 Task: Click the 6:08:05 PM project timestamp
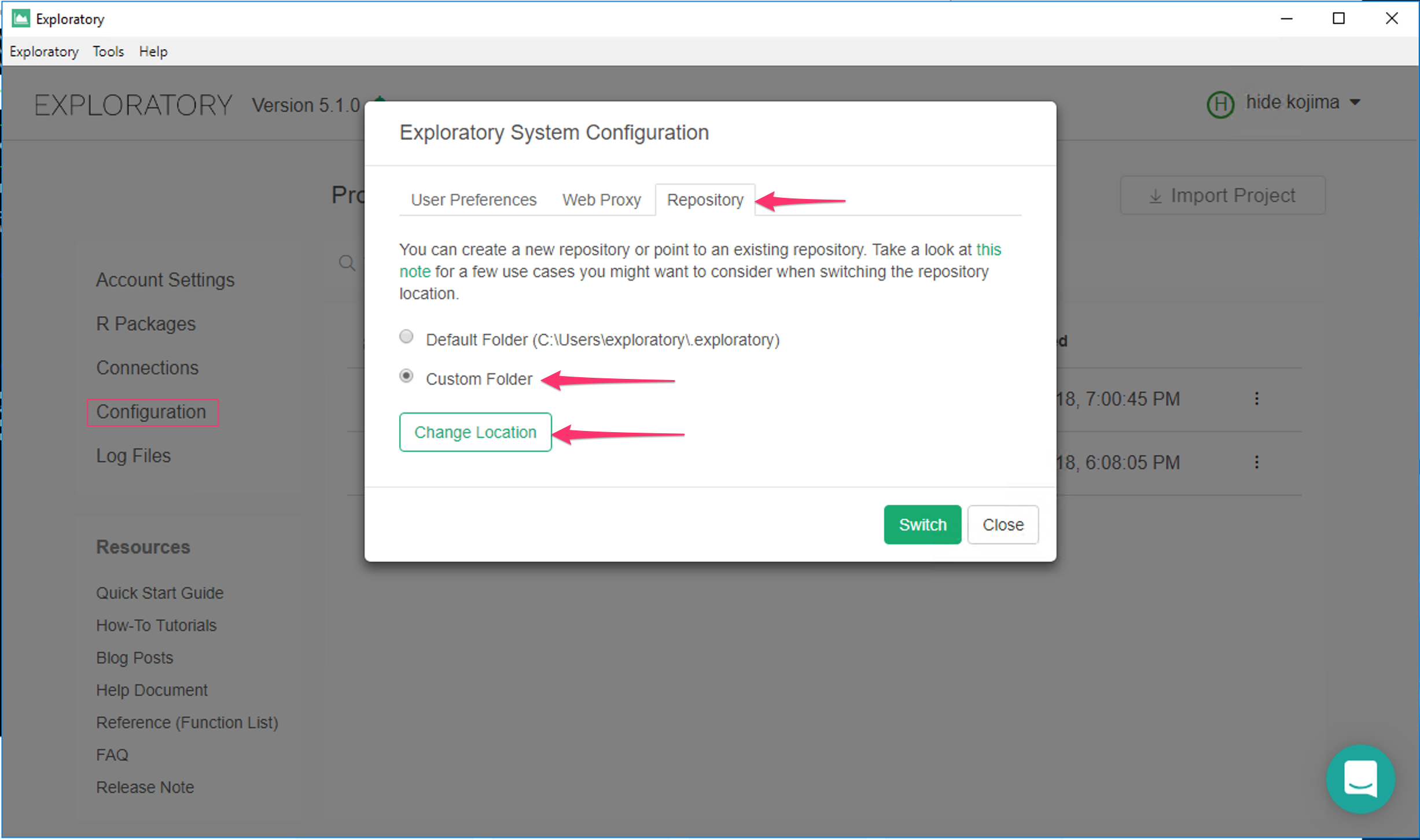tap(1118, 463)
